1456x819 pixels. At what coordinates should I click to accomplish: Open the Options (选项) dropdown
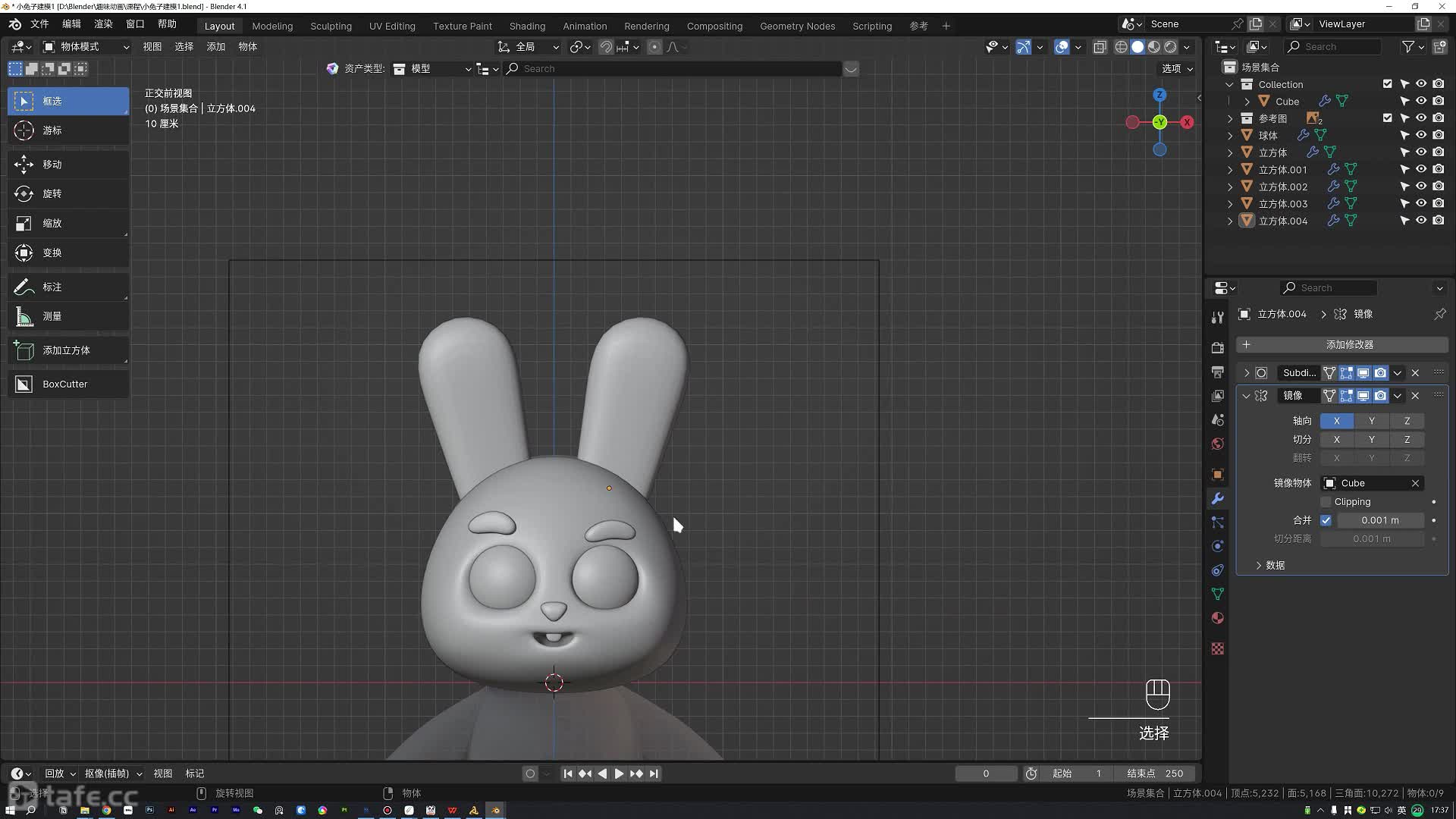[1177, 69]
